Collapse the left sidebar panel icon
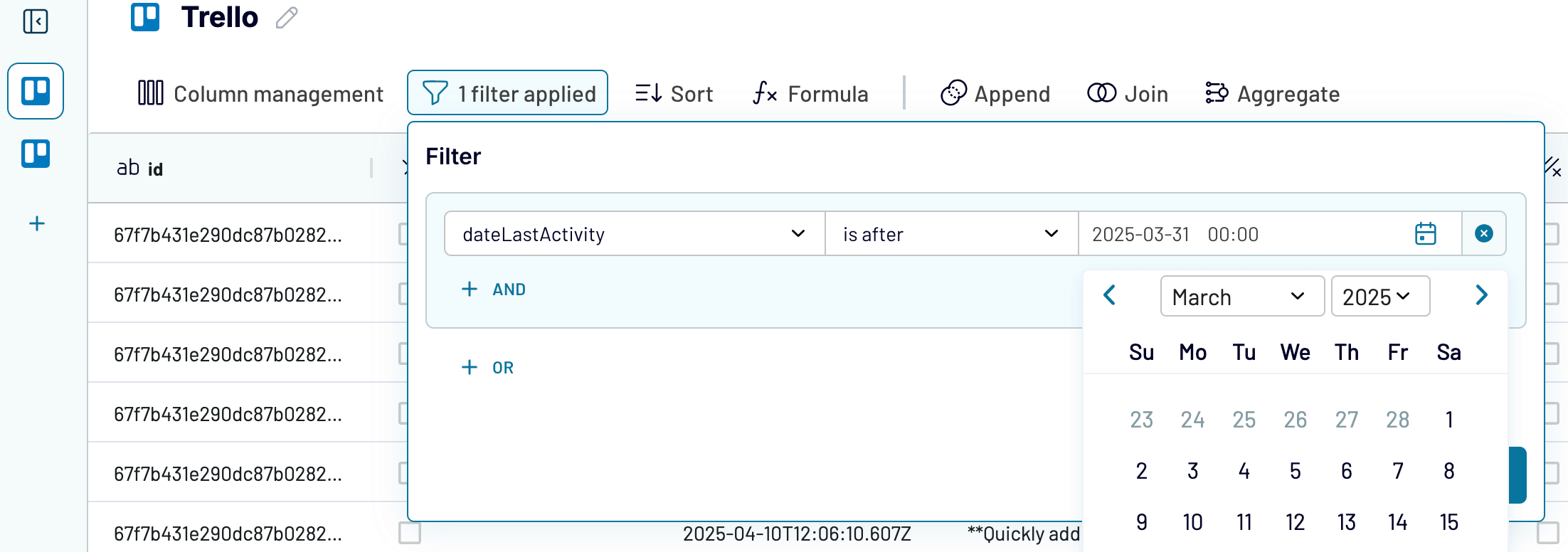Screen dimensions: 1568x552 click(36, 21)
